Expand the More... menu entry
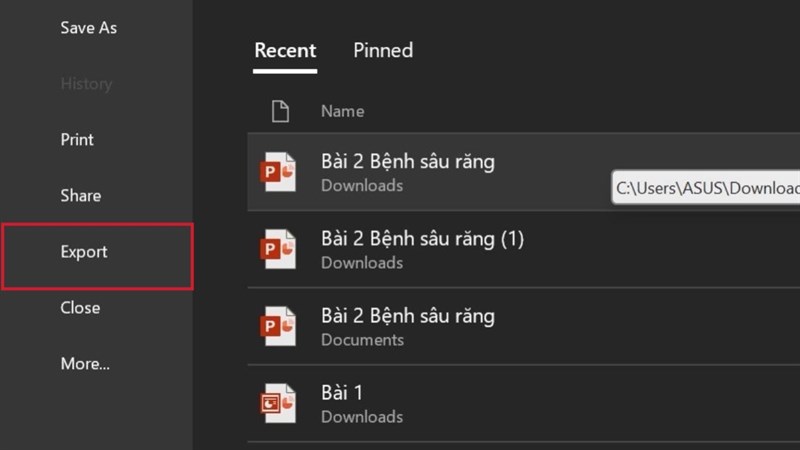This screenshot has width=800, height=450. (85, 364)
